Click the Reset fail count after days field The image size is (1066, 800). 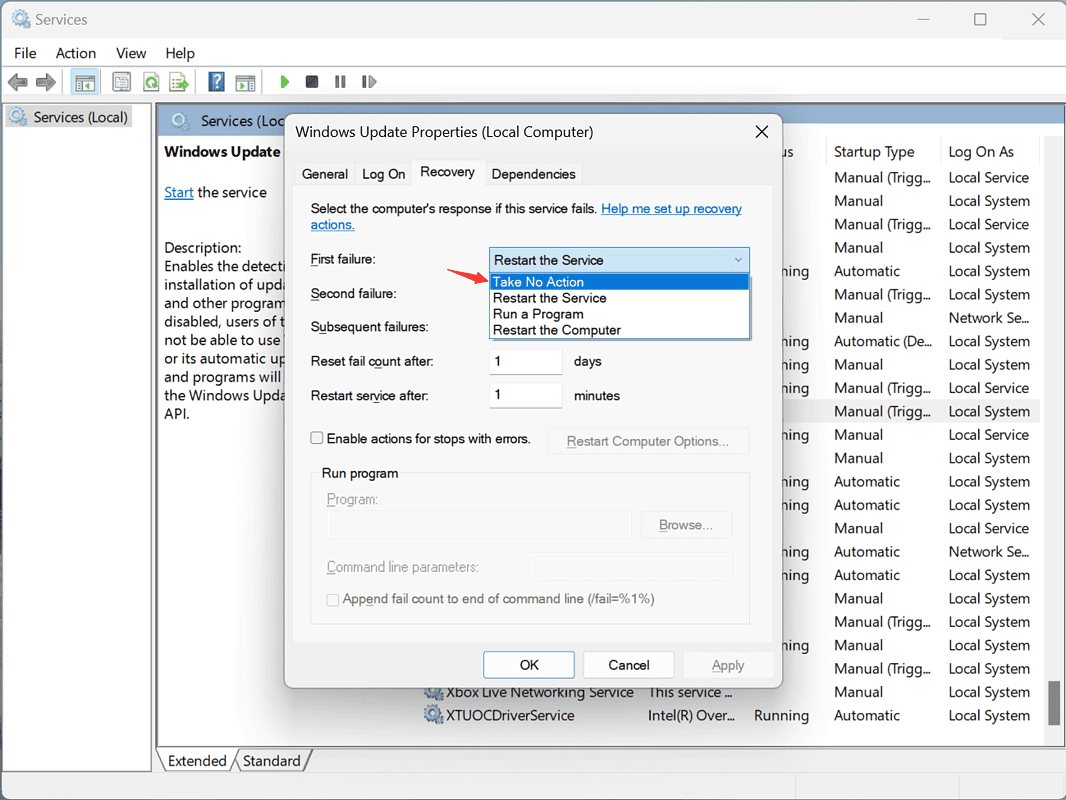pyautogui.click(x=526, y=362)
